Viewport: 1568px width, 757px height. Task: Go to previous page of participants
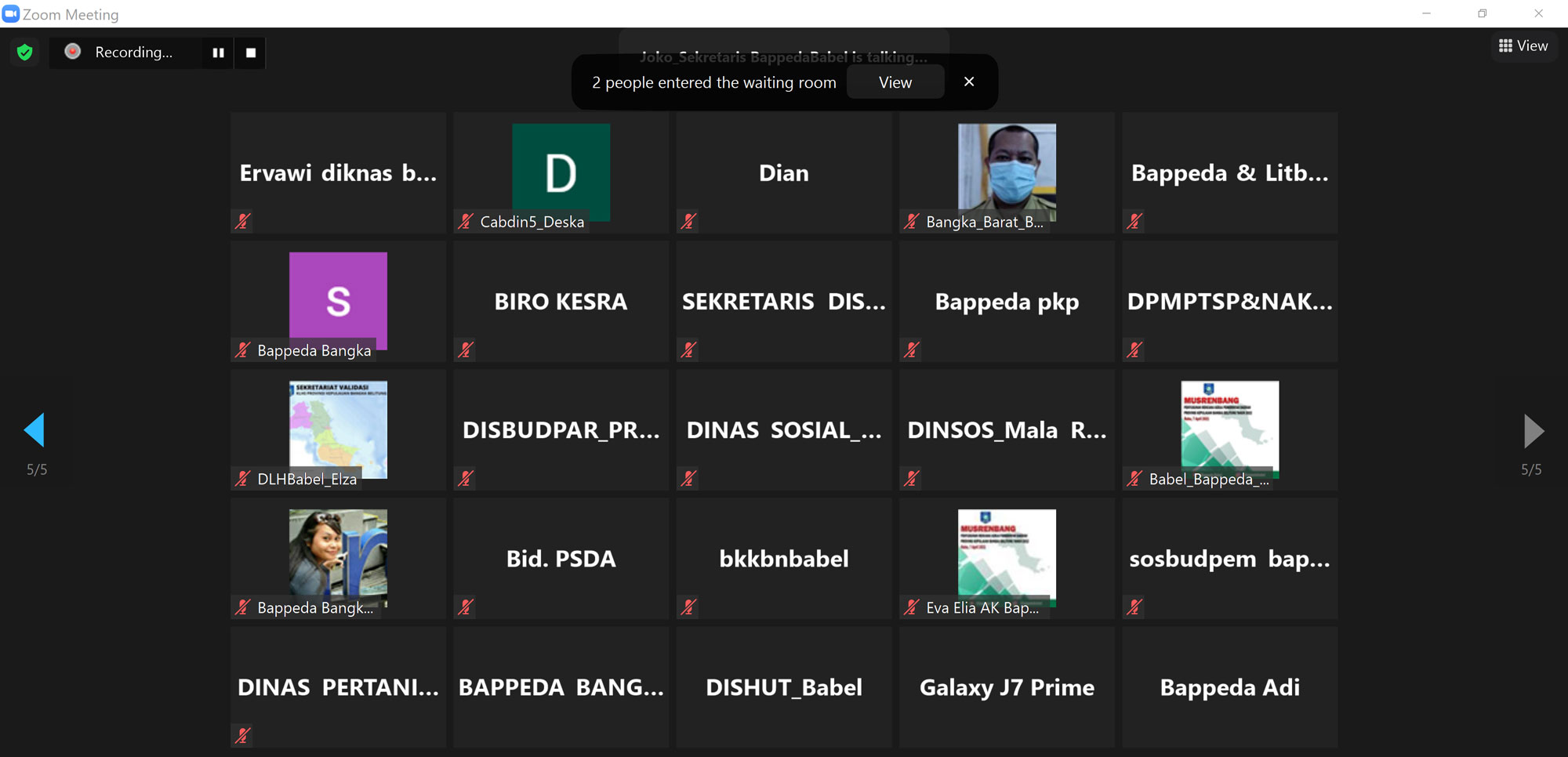pyautogui.click(x=34, y=430)
